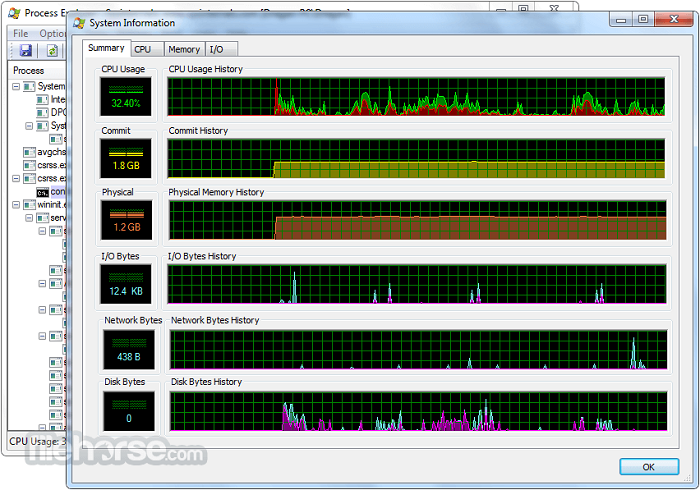Click the CPU Usage History graph

[x=415, y=97]
